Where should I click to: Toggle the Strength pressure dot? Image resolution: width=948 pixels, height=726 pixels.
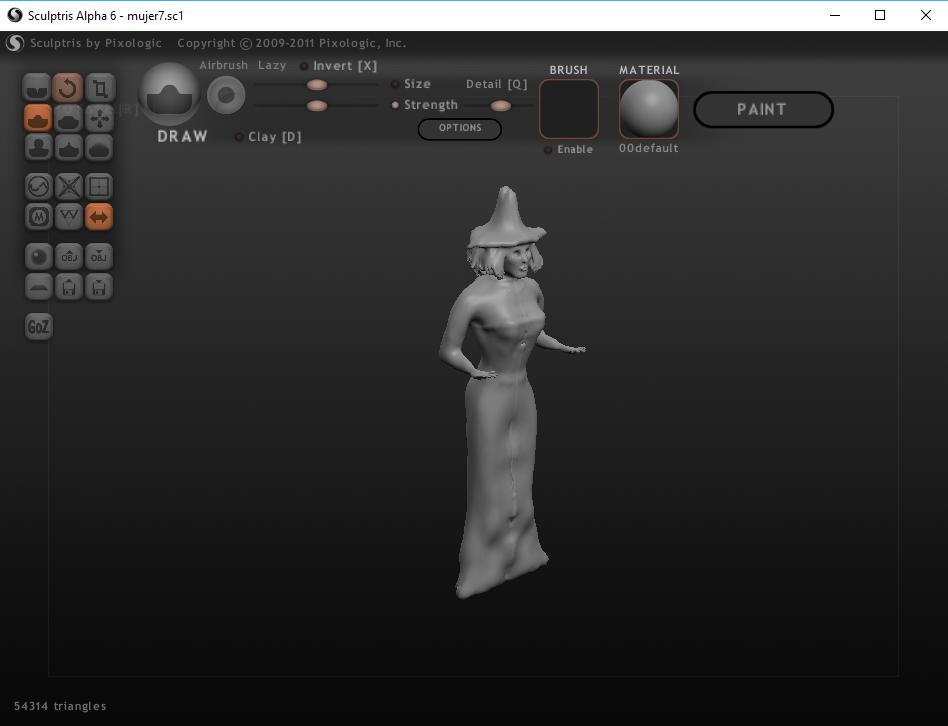pos(395,105)
